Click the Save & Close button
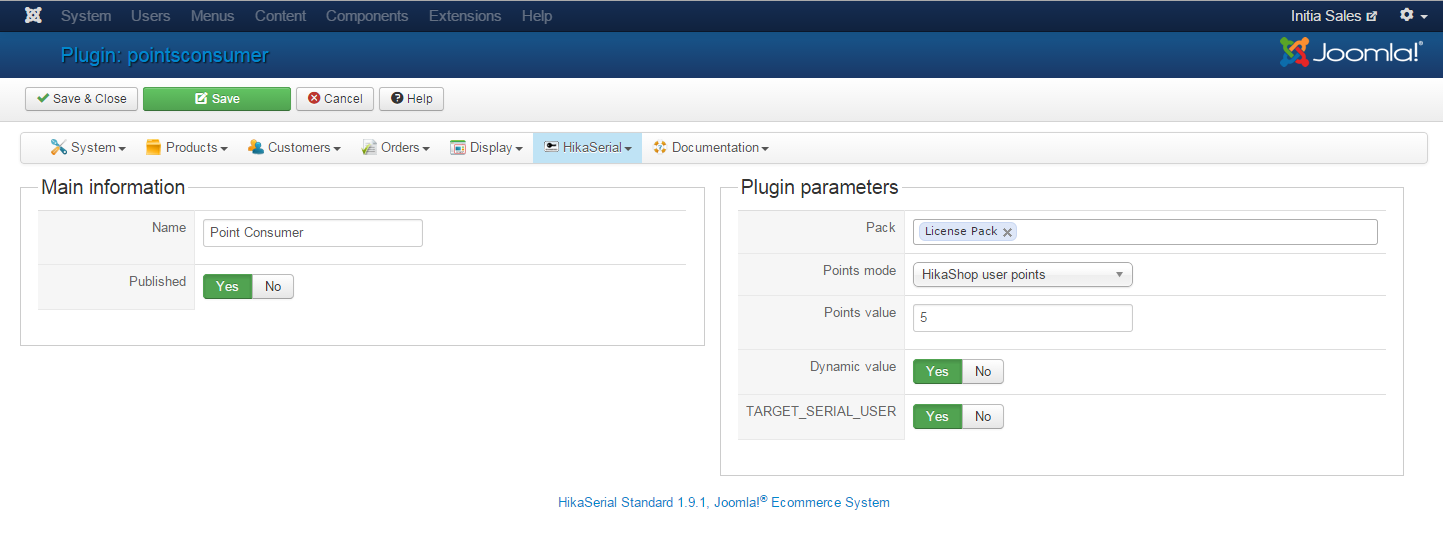The image size is (1443, 537). click(x=82, y=99)
